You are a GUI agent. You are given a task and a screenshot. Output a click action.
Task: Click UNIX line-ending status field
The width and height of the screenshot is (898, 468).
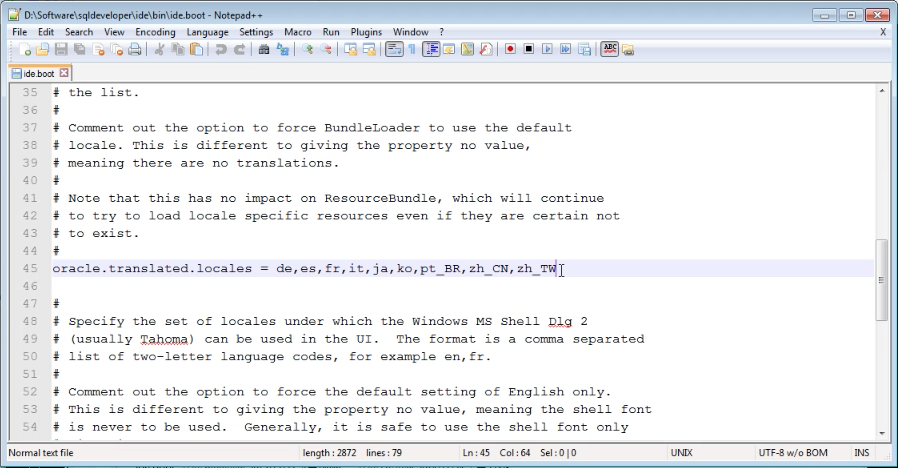tap(682, 453)
